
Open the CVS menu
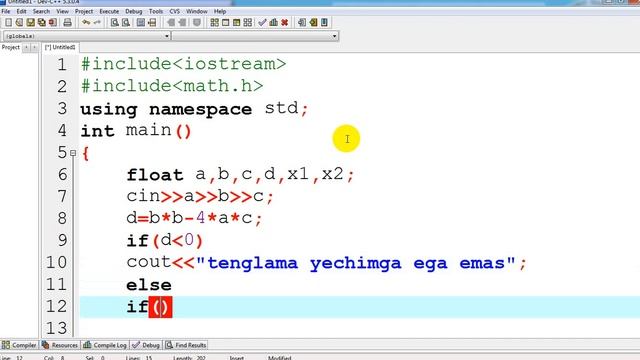pyautogui.click(x=174, y=11)
